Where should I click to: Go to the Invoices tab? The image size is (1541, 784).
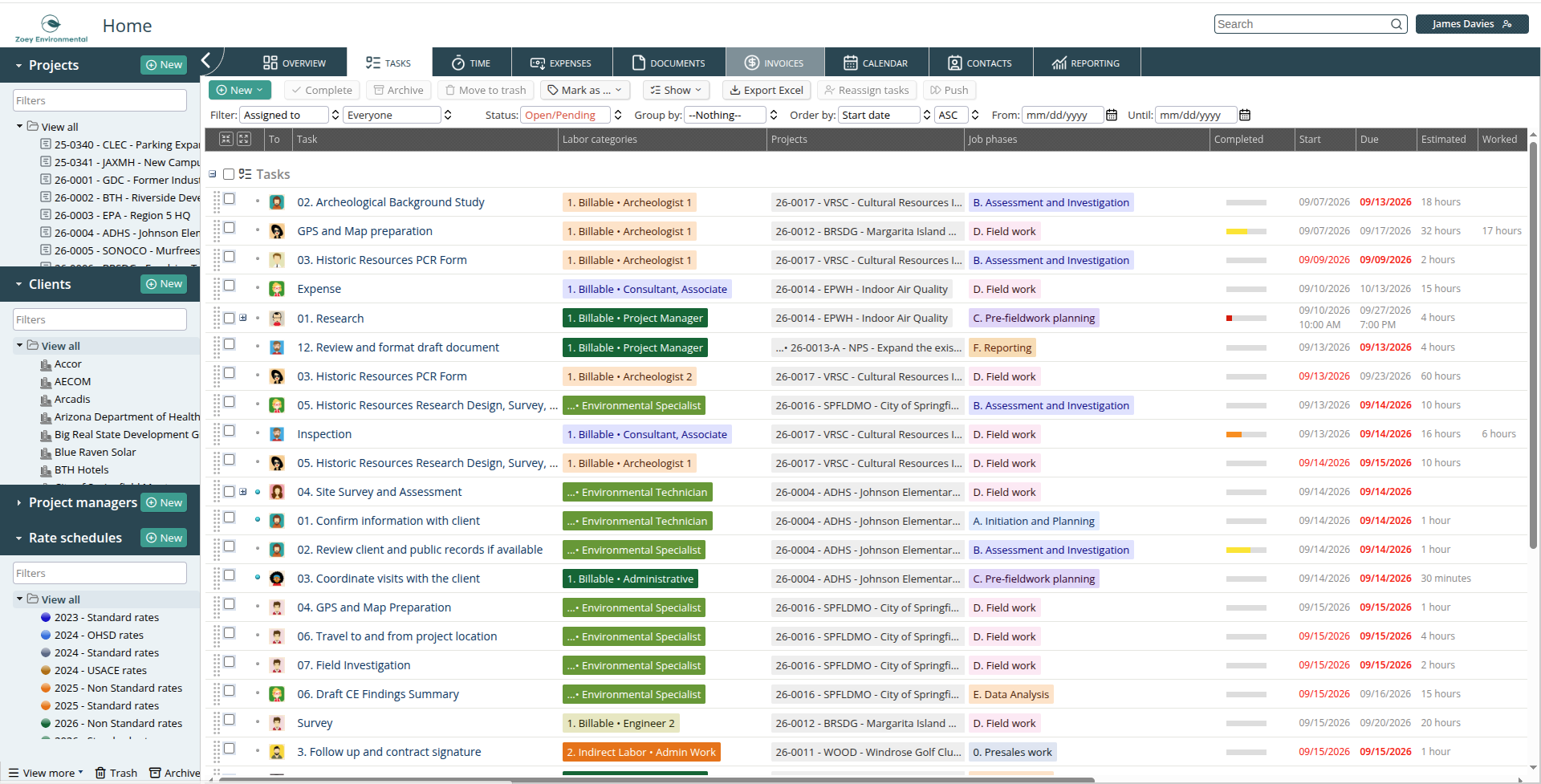(x=775, y=63)
